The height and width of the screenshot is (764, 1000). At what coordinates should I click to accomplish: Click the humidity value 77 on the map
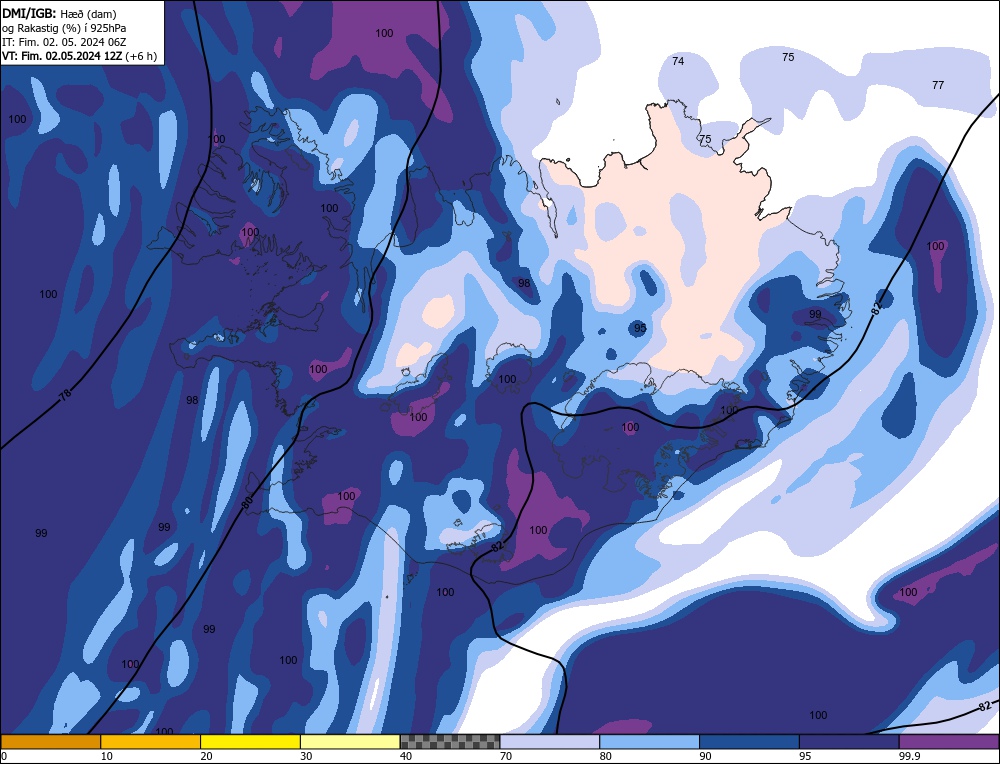(x=938, y=85)
